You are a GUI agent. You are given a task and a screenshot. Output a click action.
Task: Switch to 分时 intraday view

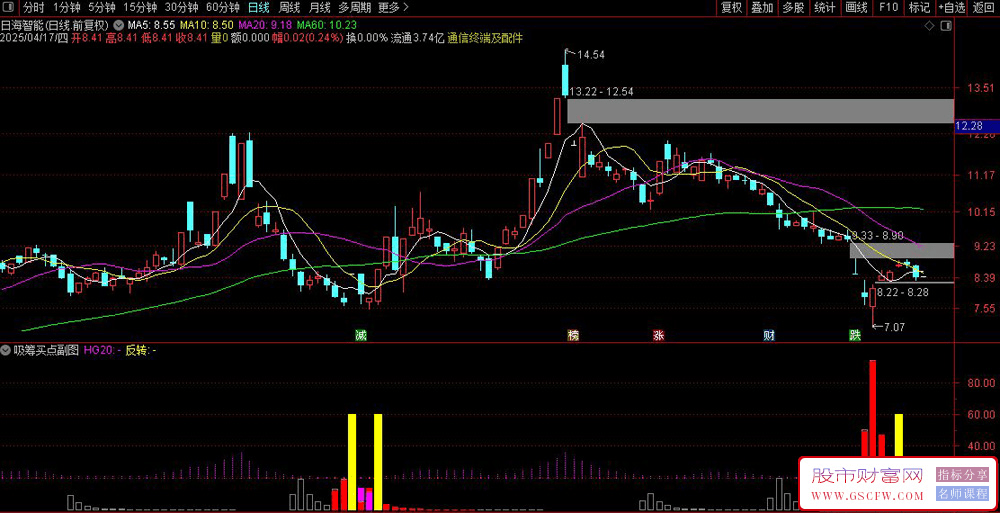pos(34,8)
